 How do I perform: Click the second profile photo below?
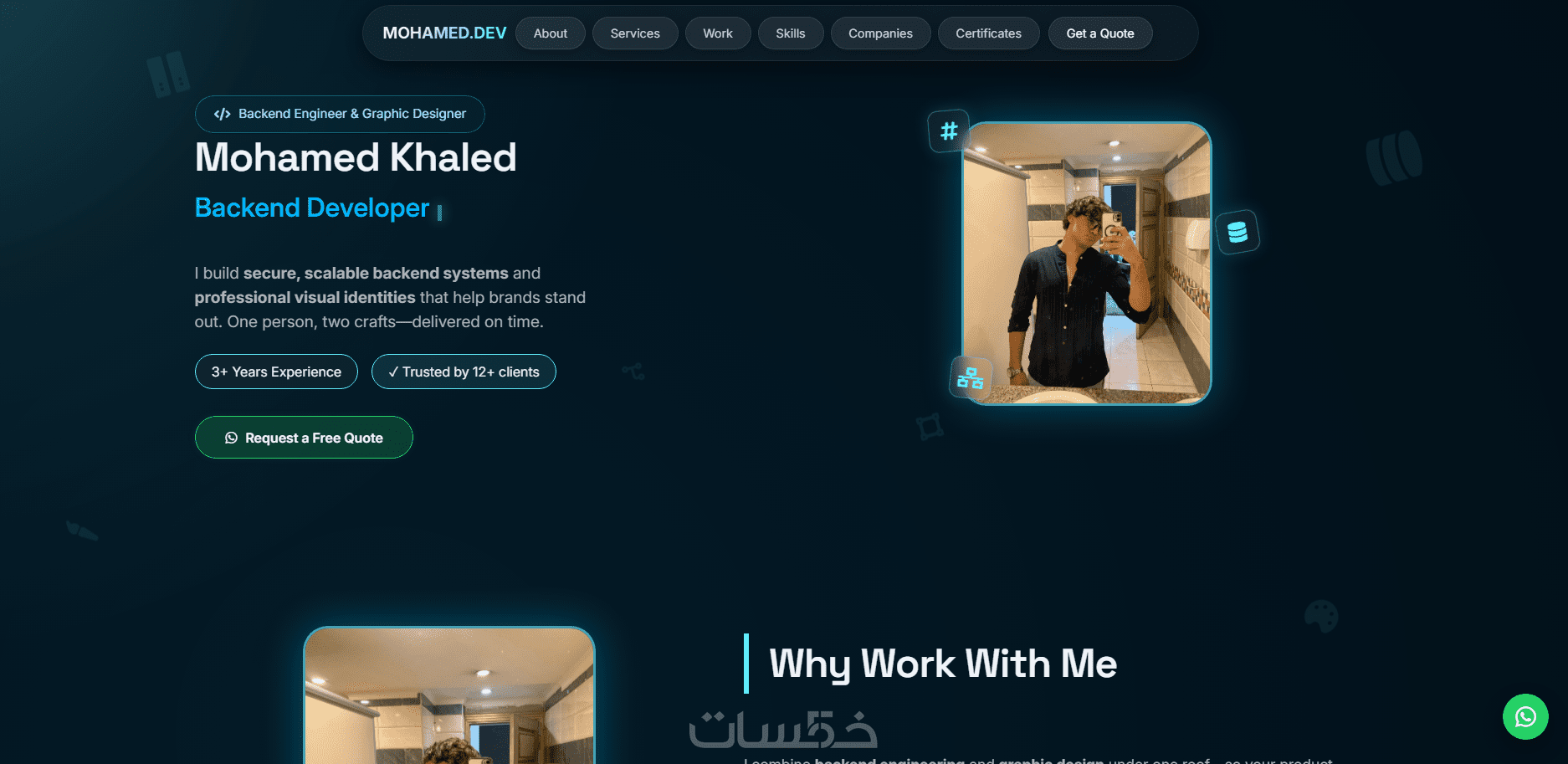click(x=449, y=695)
